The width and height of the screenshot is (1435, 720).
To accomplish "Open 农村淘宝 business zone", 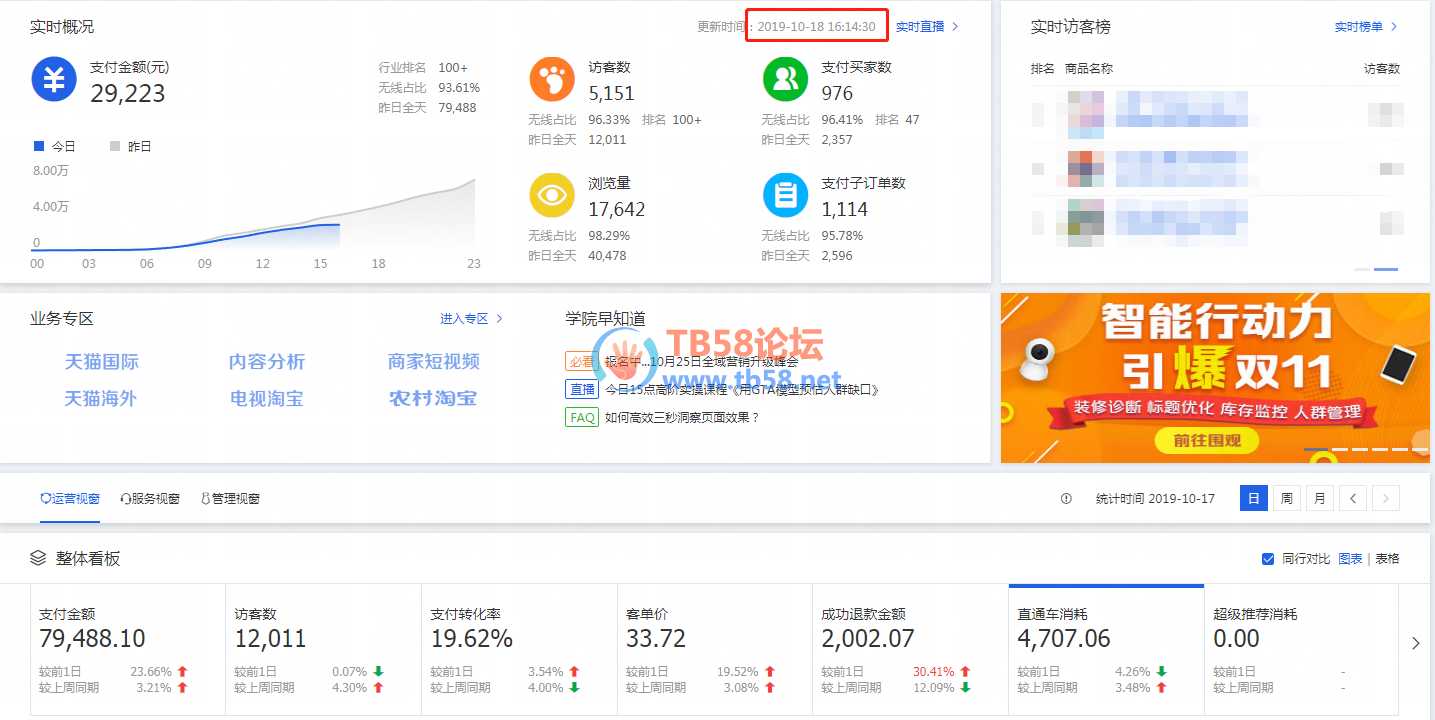I will coord(433,398).
